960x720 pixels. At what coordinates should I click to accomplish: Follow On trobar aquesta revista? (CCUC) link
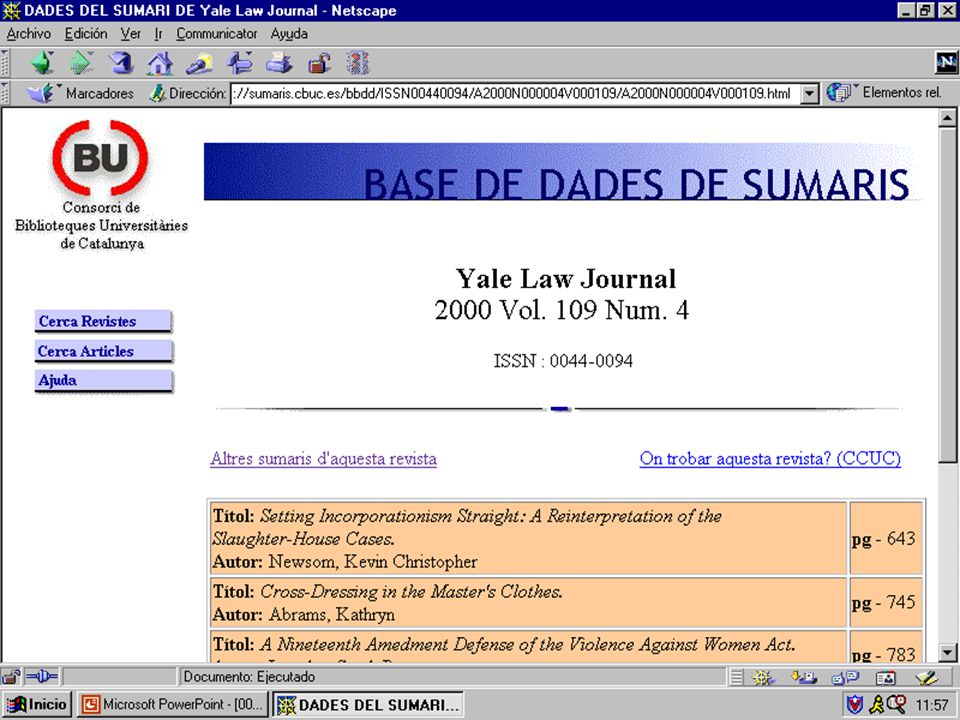tap(770, 459)
